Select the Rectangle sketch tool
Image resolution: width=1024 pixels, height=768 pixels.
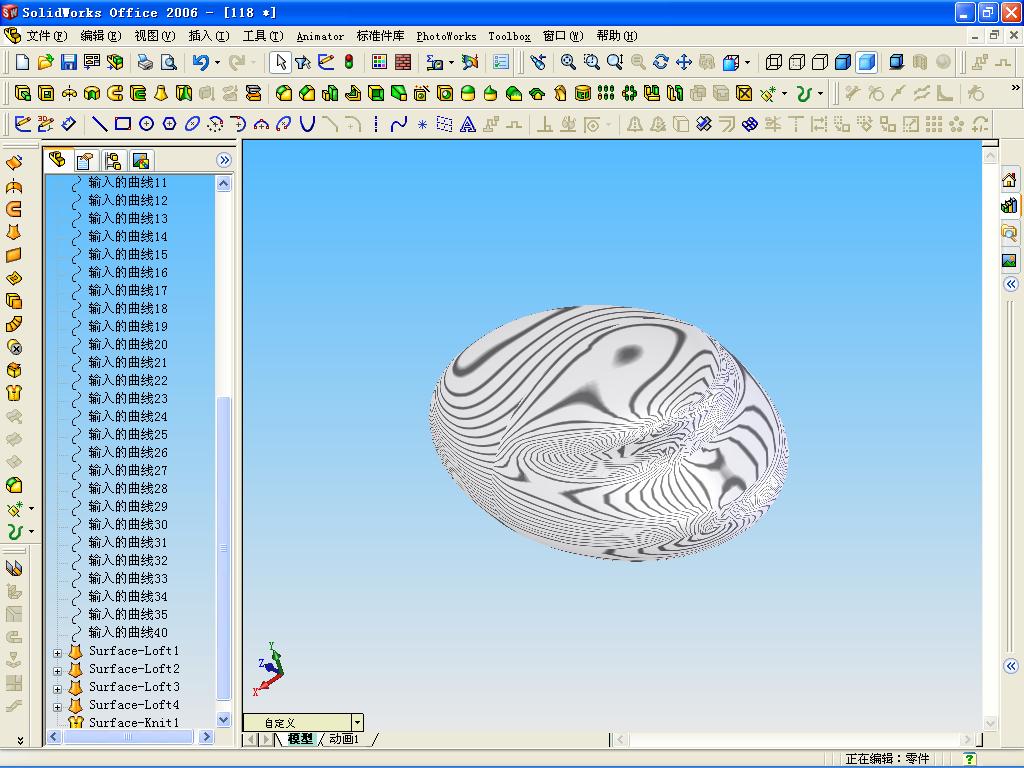click(x=123, y=123)
